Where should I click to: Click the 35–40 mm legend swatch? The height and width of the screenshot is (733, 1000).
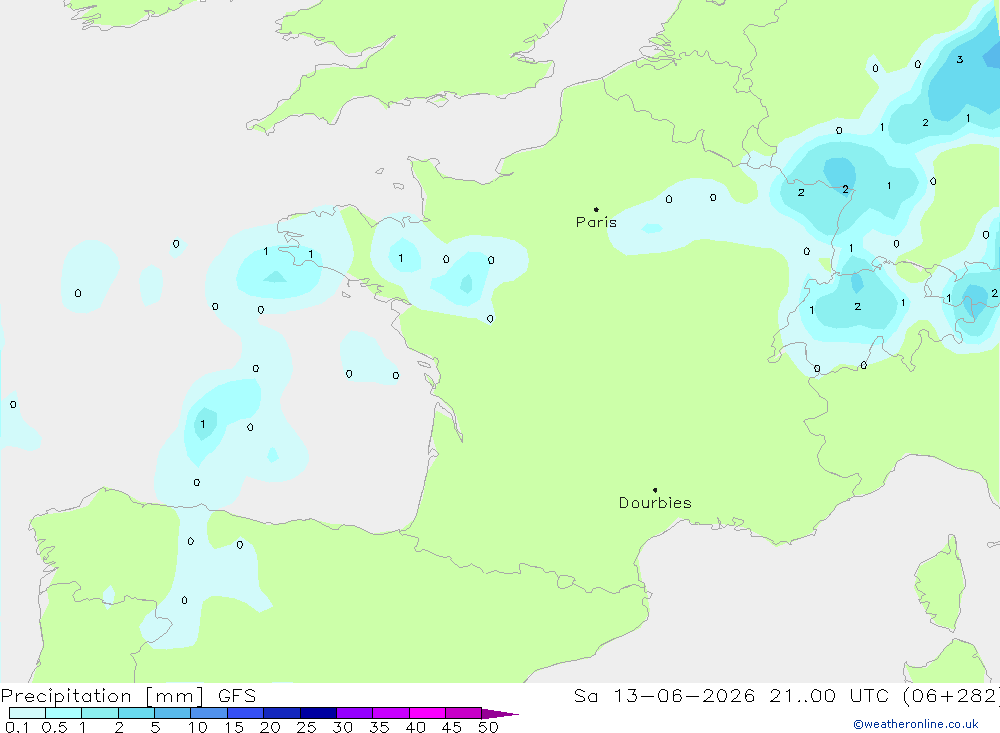[391, 713]
